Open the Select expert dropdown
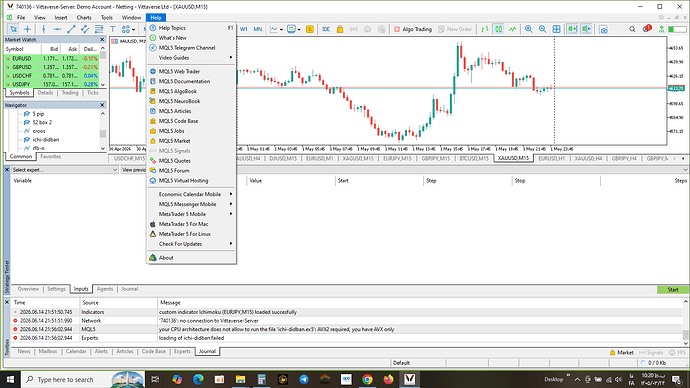 (65, 170)
